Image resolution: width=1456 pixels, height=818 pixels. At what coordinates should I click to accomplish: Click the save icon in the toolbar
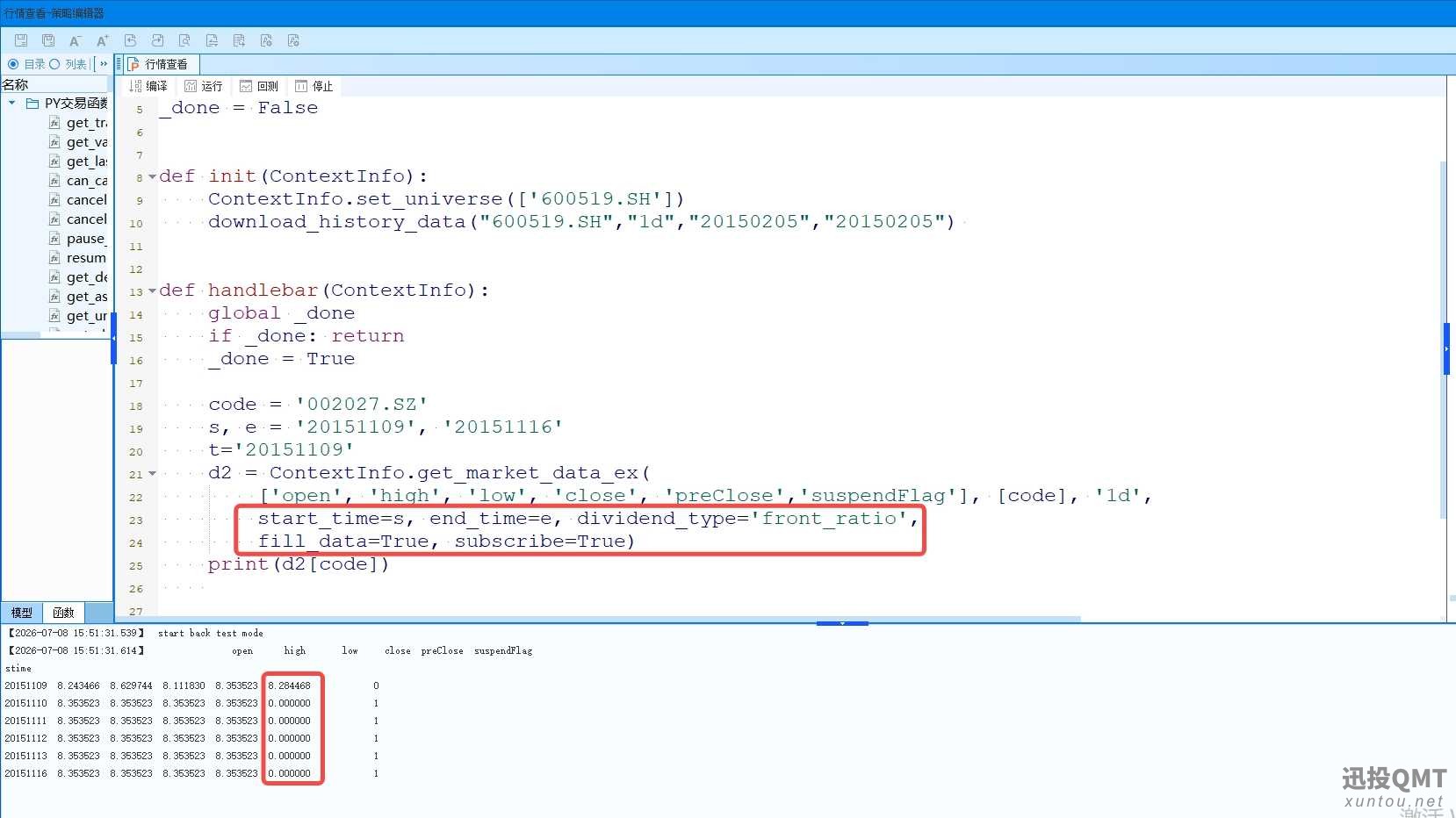coord(21,40)
